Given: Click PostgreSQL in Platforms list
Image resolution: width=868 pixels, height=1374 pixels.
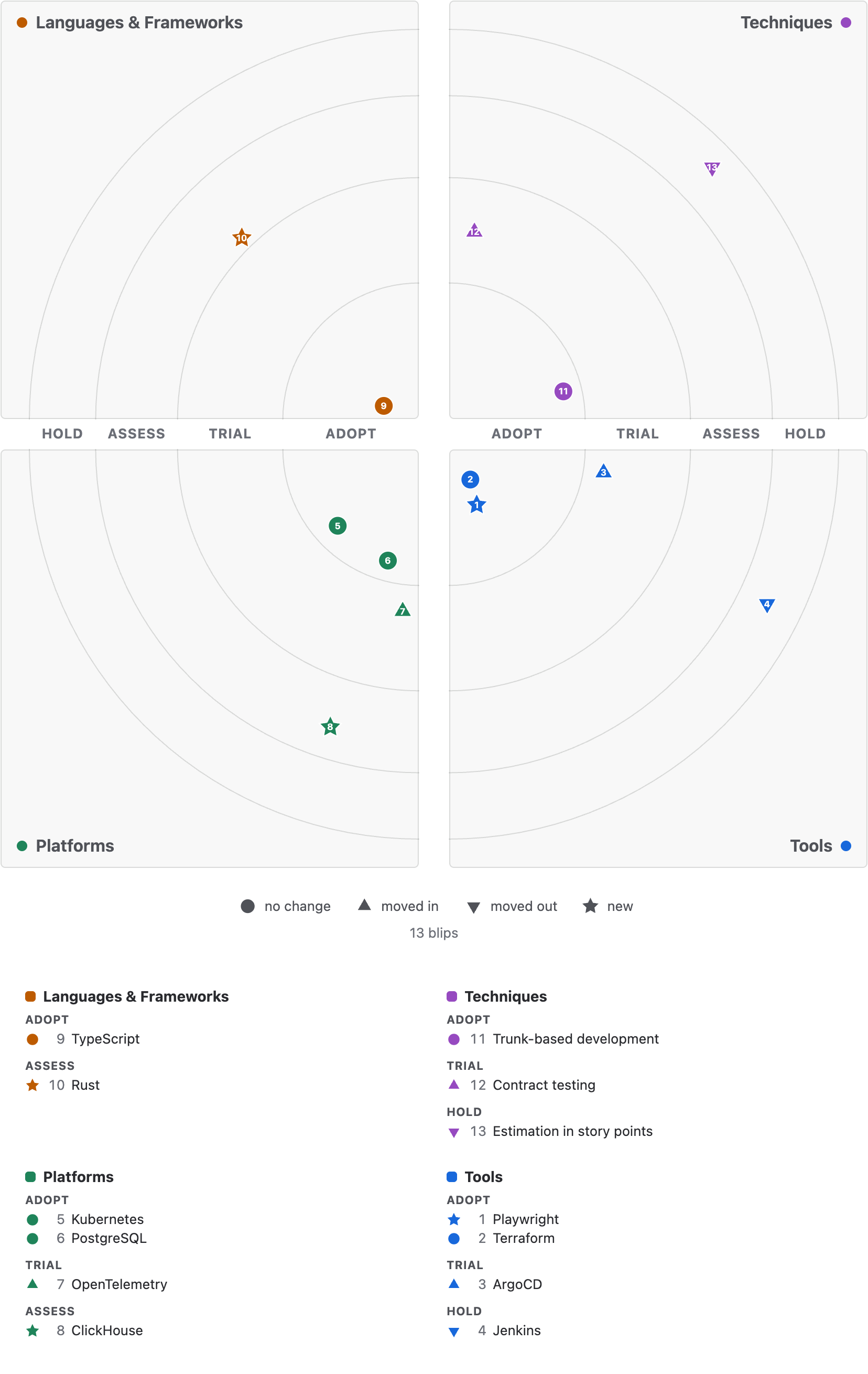Looking at the screenshot, I should coord(109,1238).
